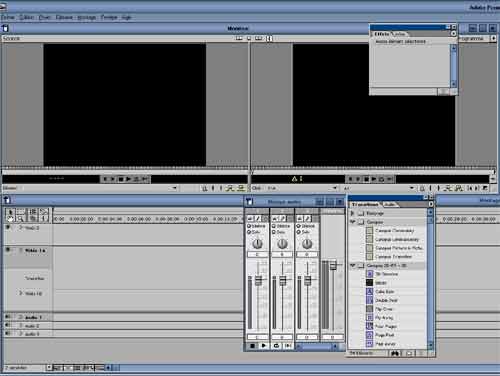
Task: Click the play button in Audio Mixer
Action: [264, 346]
